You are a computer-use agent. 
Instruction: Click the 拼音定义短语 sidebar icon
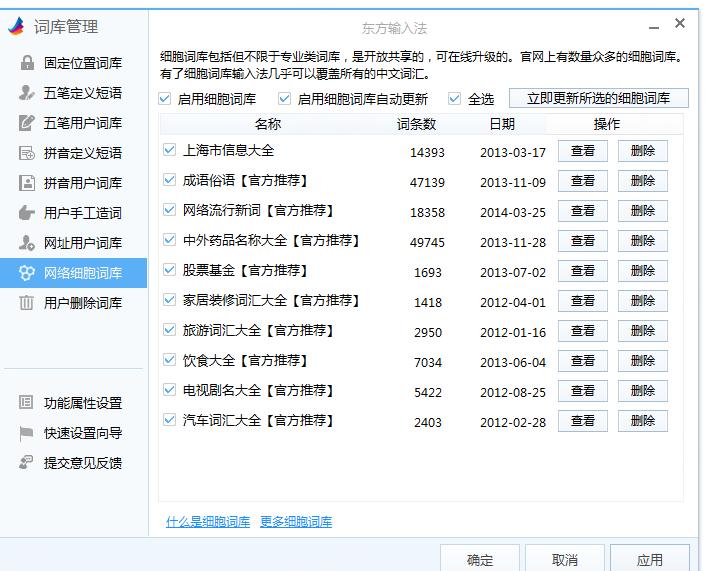(x=27, y=153)
